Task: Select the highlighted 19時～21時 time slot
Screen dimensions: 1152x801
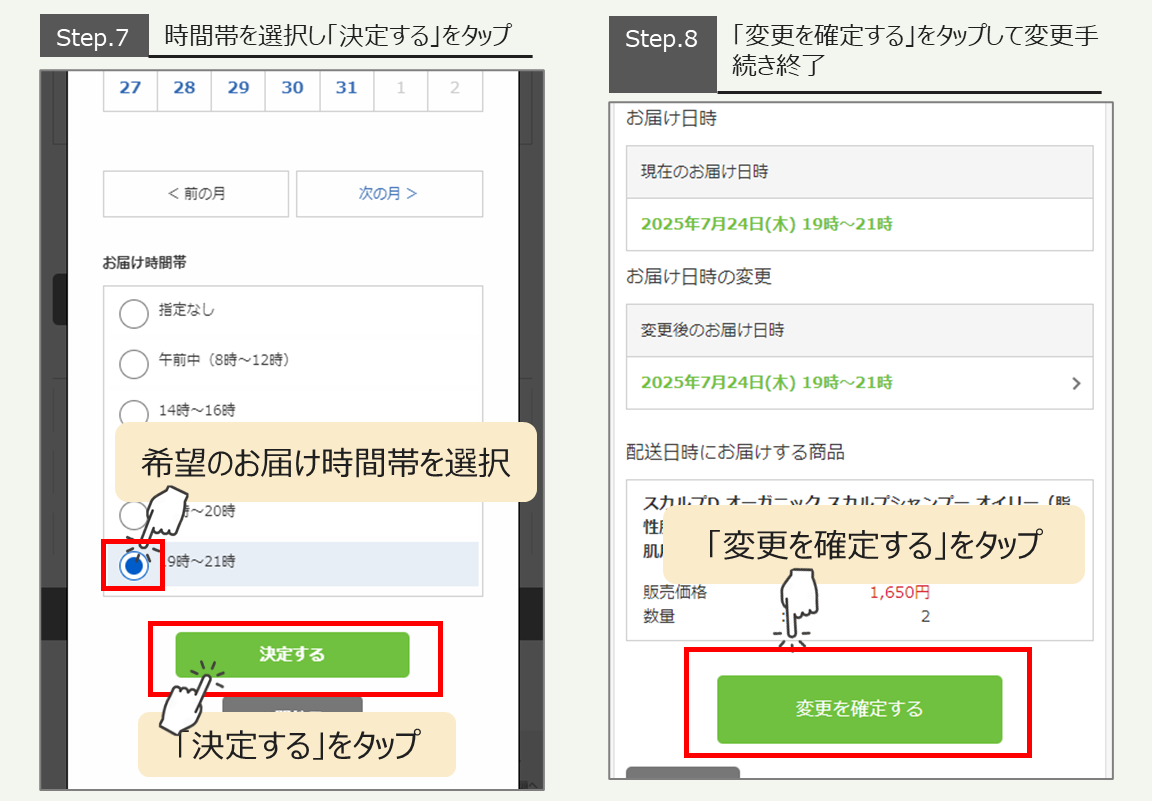Action: pos(134,565)
